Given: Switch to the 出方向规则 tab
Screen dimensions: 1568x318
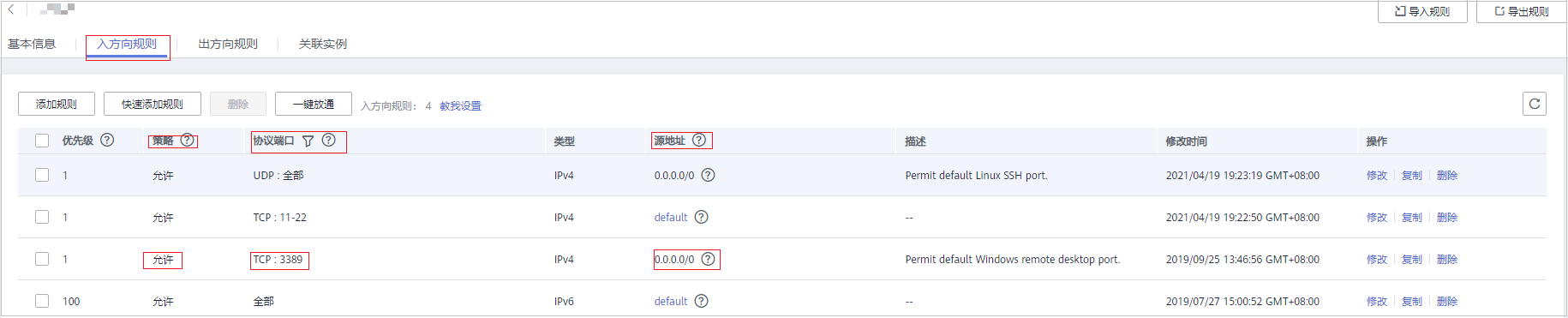Looking at the screenshot, I should (228, 44).
